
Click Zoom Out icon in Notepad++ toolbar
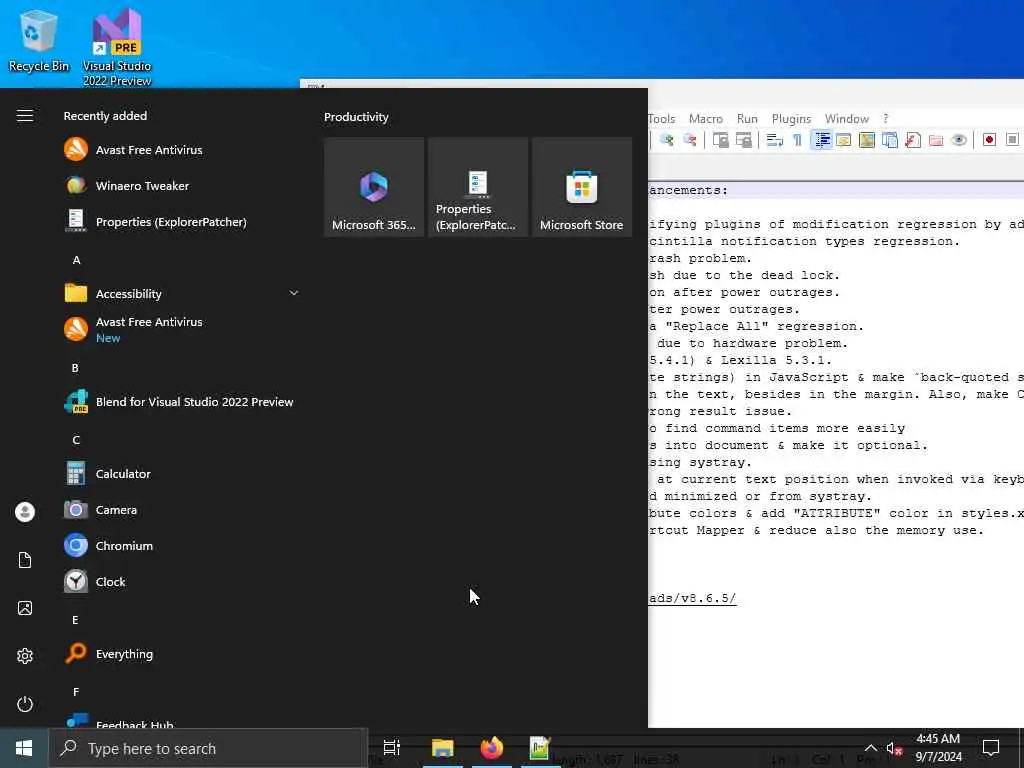(690, 140)
